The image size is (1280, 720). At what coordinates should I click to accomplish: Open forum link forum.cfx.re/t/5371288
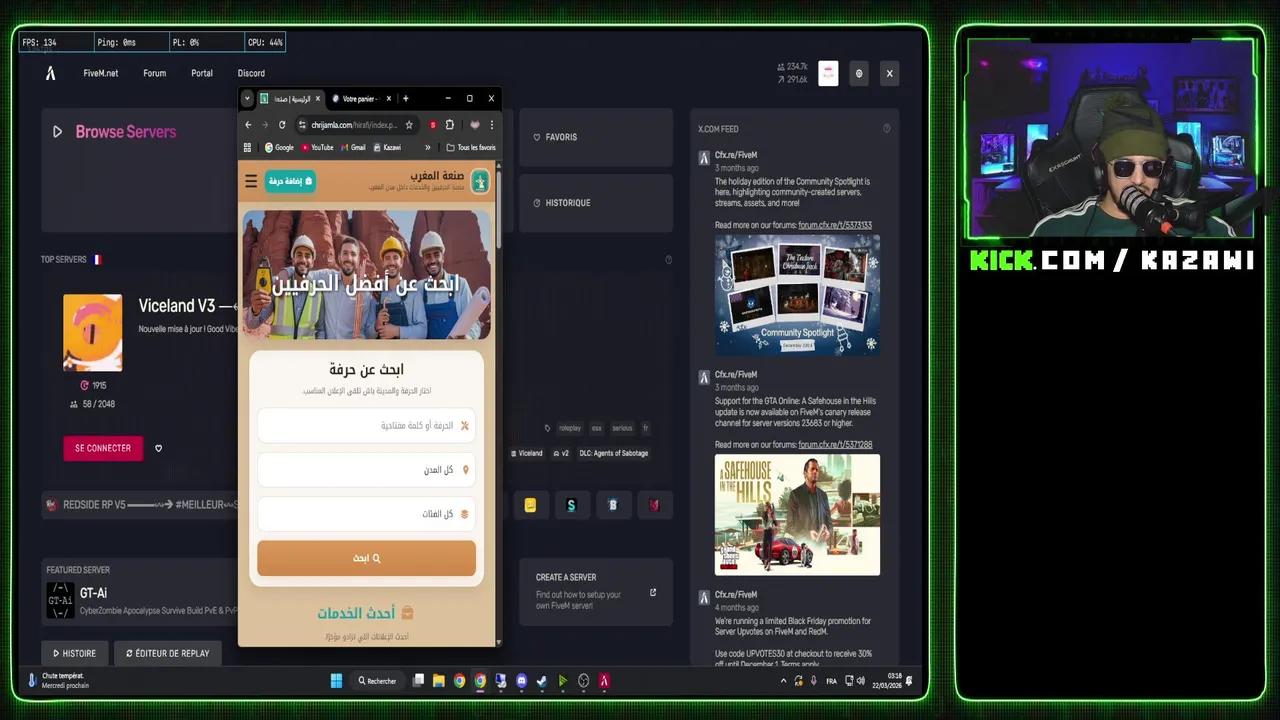pos(835,445)
